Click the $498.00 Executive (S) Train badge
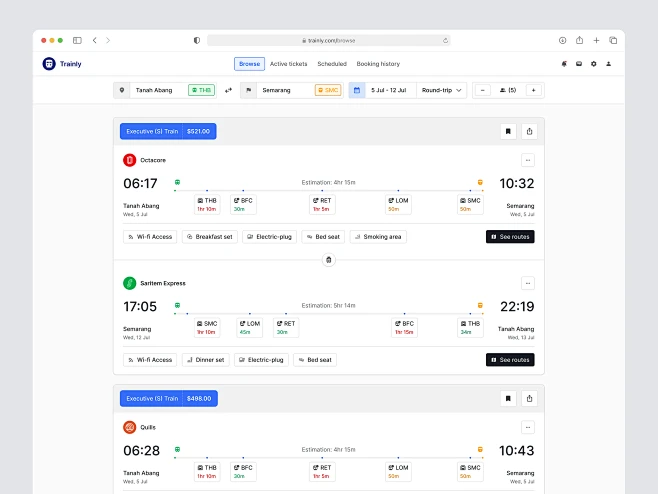 coord(169,398)
